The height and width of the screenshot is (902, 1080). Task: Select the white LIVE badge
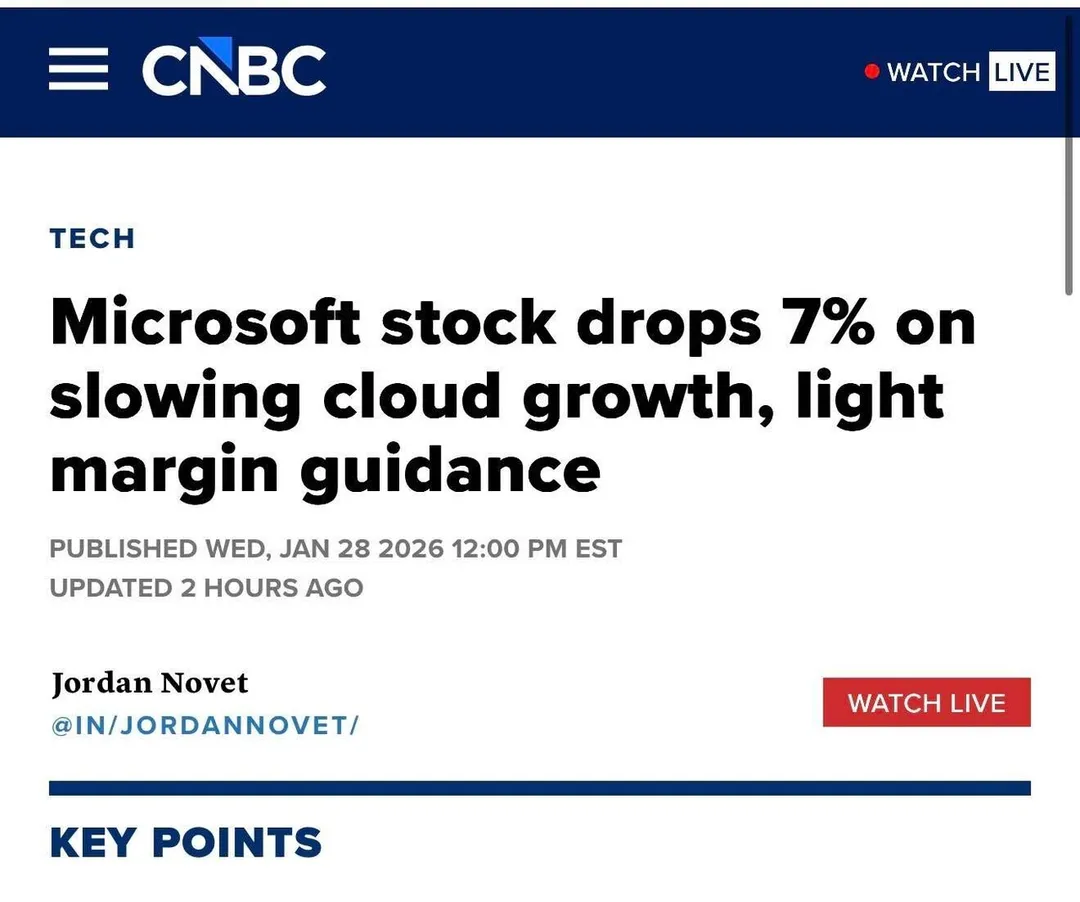[1022, 71]
